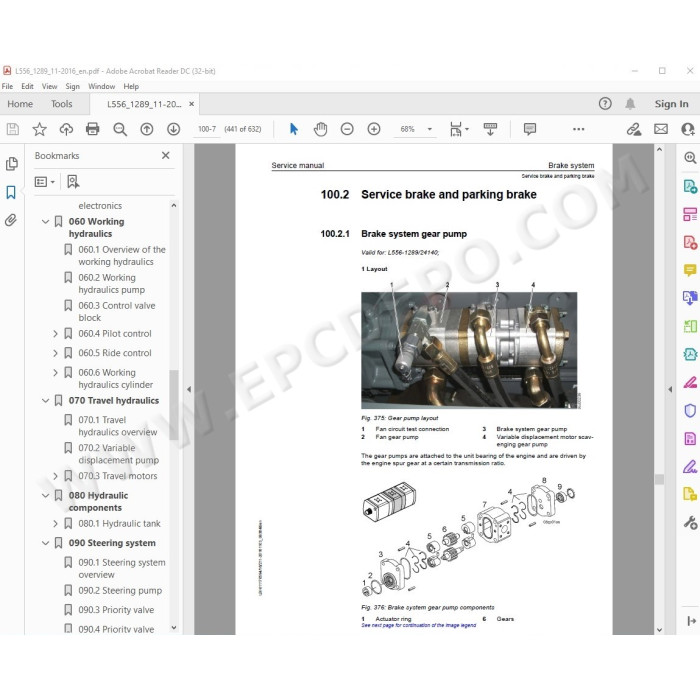Open More Tools wrench icon
Screen dimensions: 700x700
tap(690, 522)
